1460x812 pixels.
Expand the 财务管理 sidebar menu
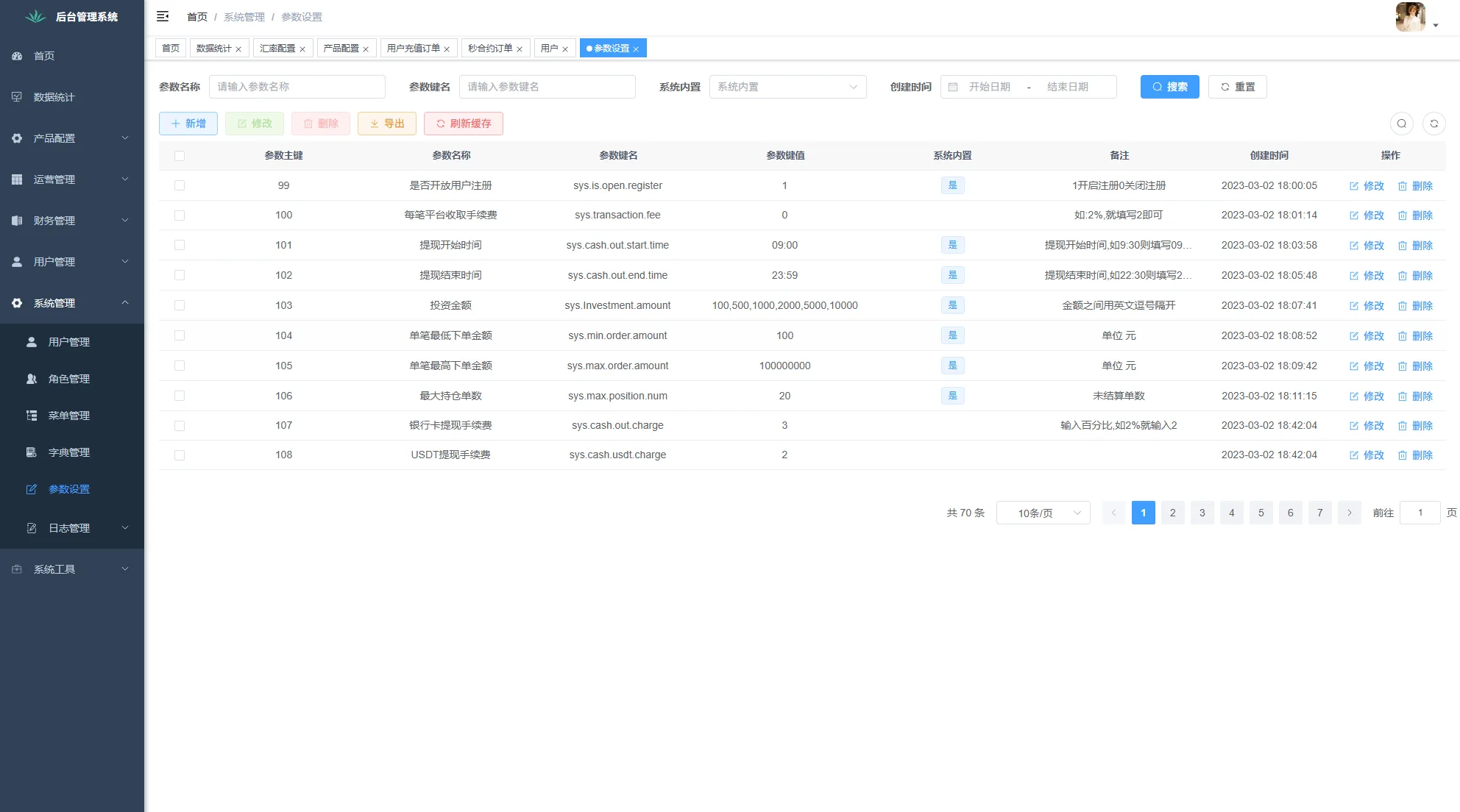click(x=55, y=220)
